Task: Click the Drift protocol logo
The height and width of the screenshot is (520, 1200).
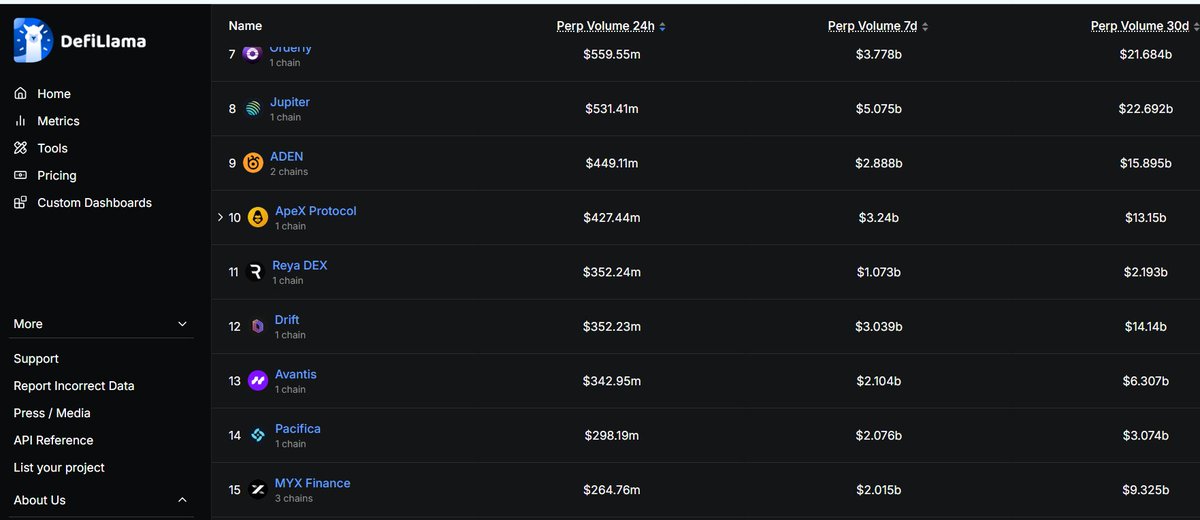Action: click(257, 326)
